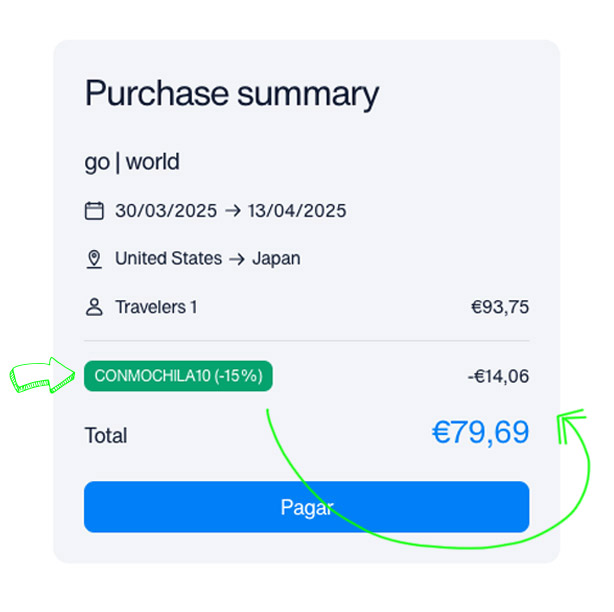Click the end date 13/04/2025
The width and height of the screenshot is (614, 612).
click(297, 211)
